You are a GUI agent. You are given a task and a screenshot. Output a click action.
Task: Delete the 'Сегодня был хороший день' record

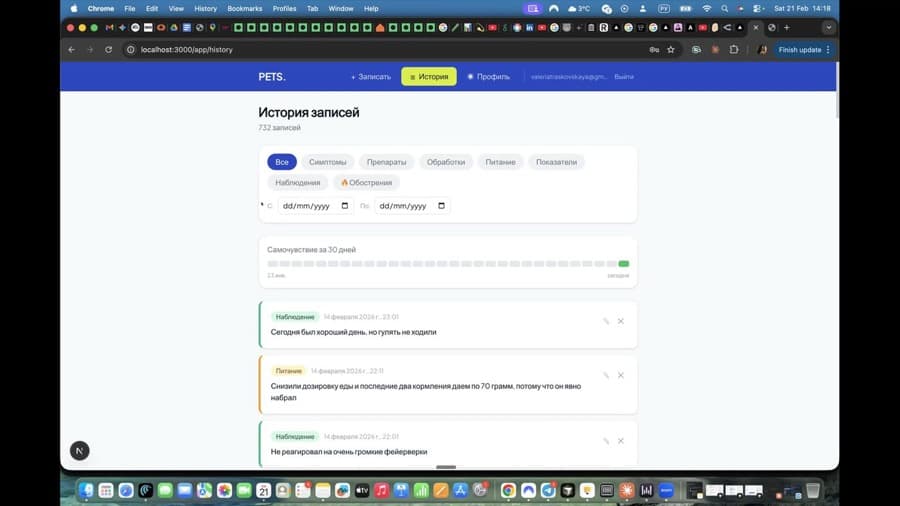tap(620, 321)
